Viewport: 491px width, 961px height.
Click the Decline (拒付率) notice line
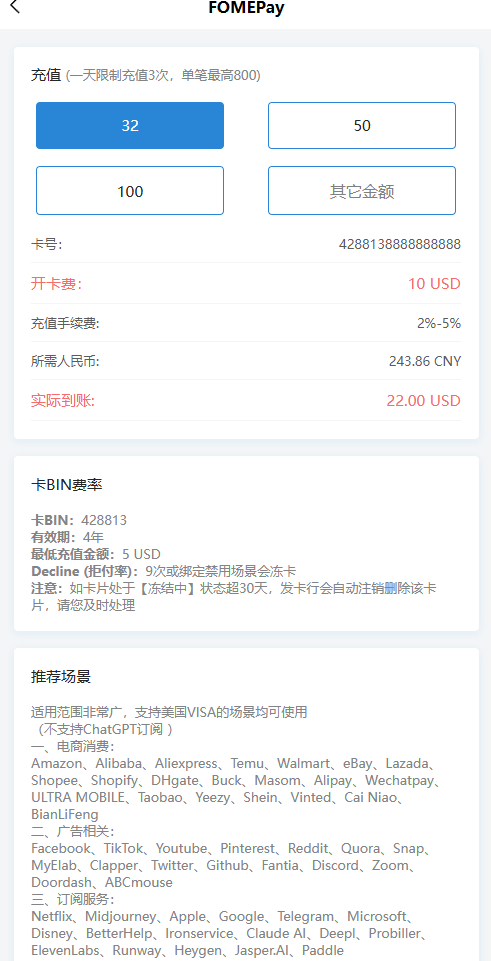click(x=164, y=572)
